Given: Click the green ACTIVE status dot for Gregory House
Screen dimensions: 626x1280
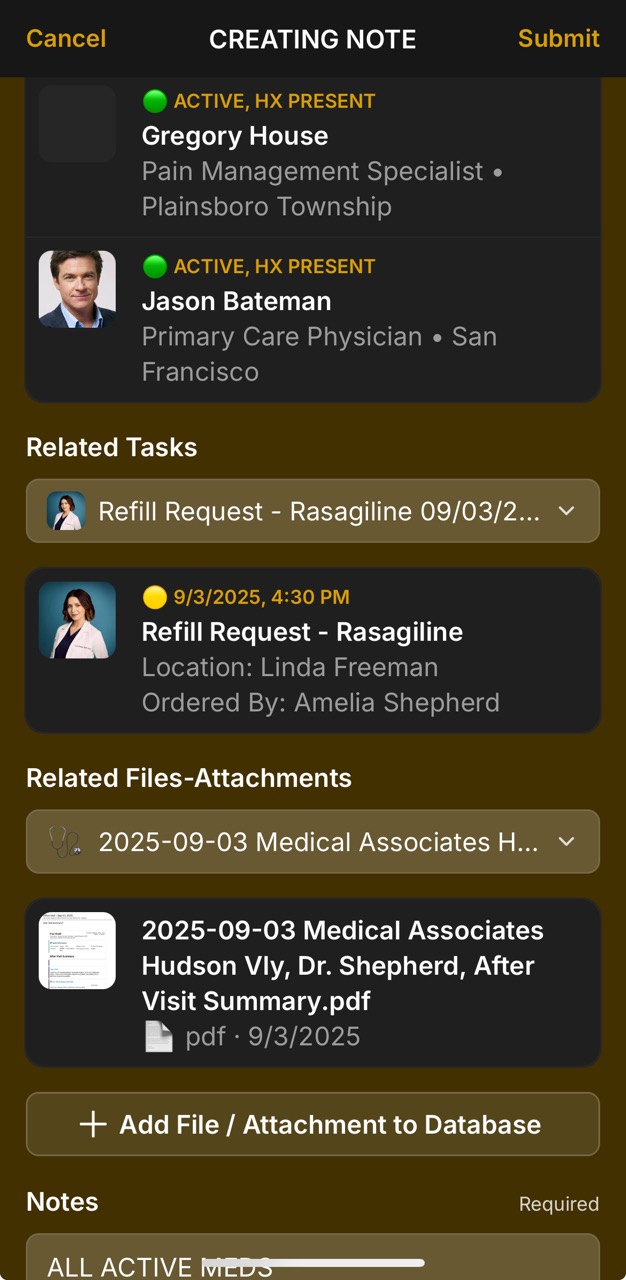Looking at the screenshot, I should tap(154, 101).
